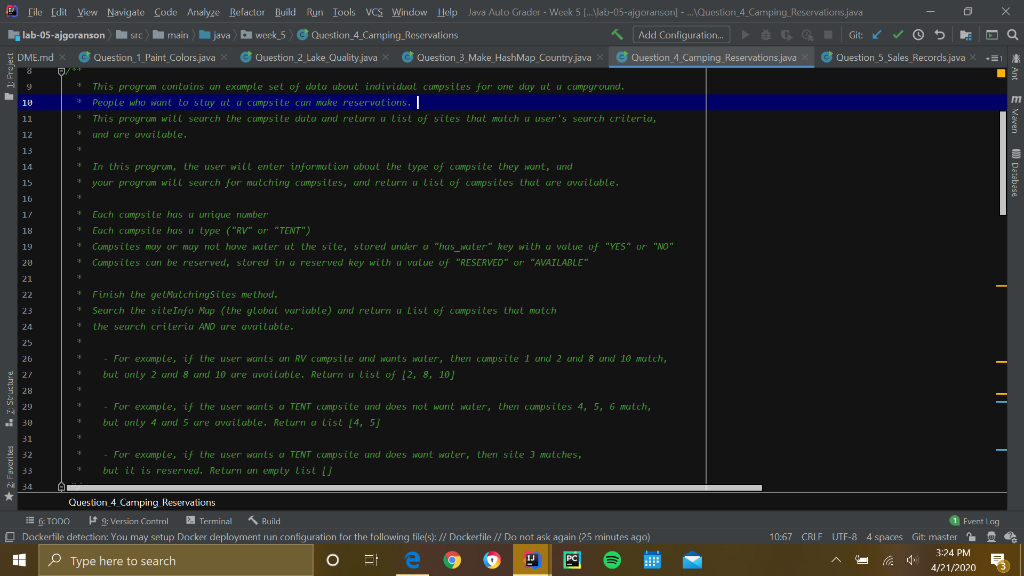Collapse the Javadoc comment fold marker
This screenshot has height=576, width=1024.
click(61, 71)
